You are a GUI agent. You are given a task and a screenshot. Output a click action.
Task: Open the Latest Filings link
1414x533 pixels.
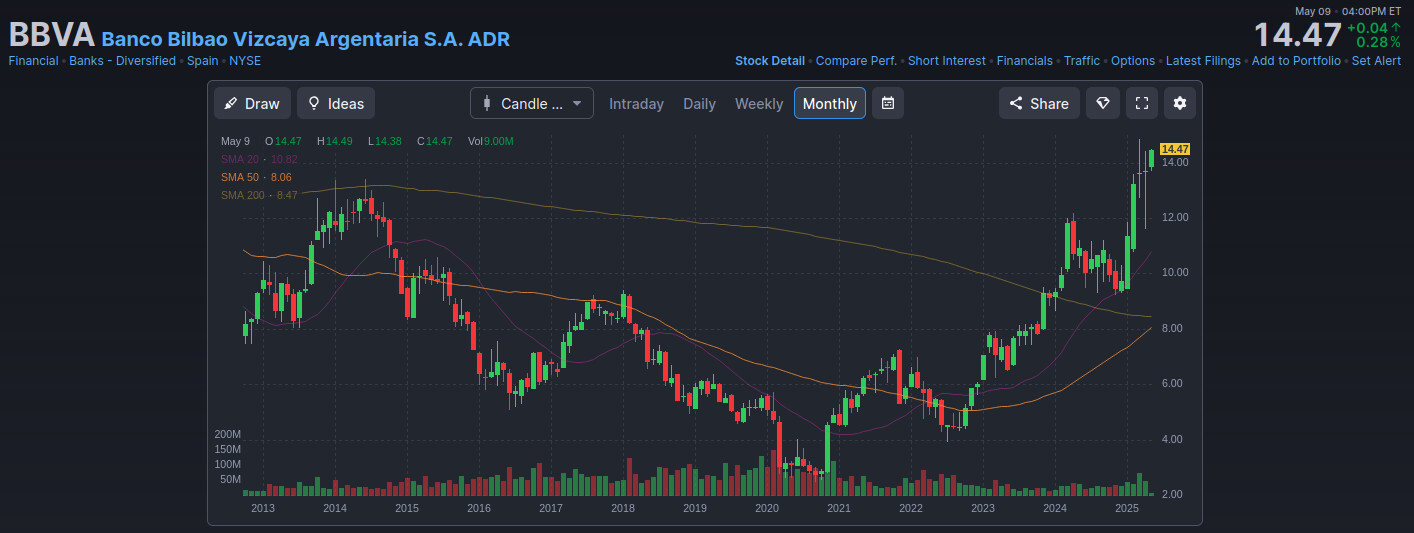(1203, 61)
